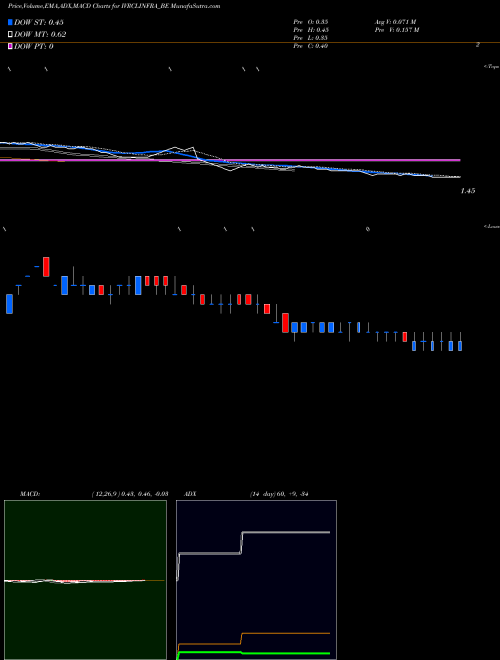Click the white DOW MT legend swatch
The height and width of the screenshot is (660, 500).
click(10, 35)
